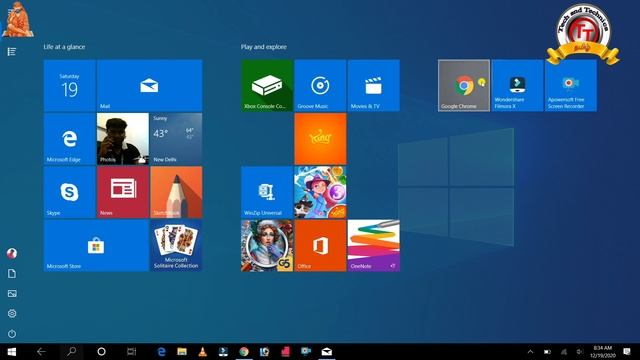Open the taskbar Search magnifier

[72, 351]
